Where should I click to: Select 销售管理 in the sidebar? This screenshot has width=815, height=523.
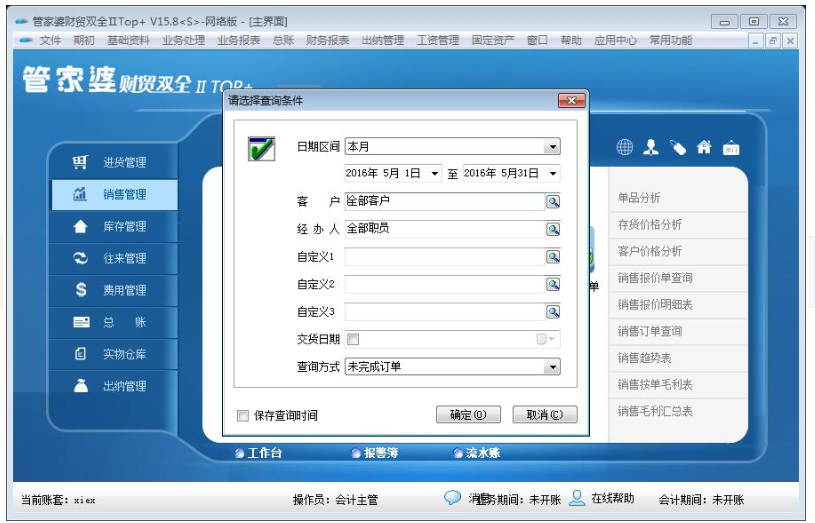114,194
